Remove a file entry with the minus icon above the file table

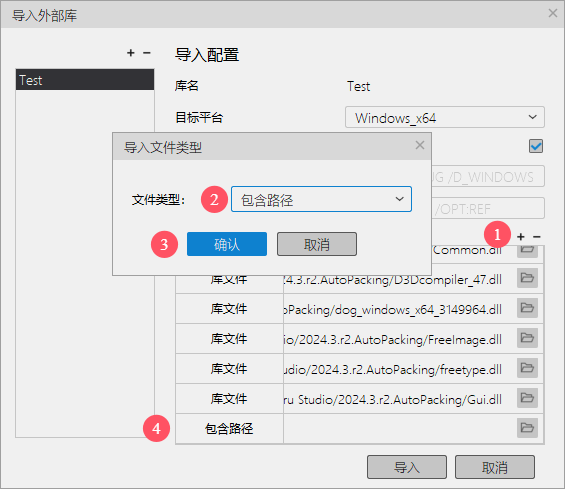pos(537,237)
